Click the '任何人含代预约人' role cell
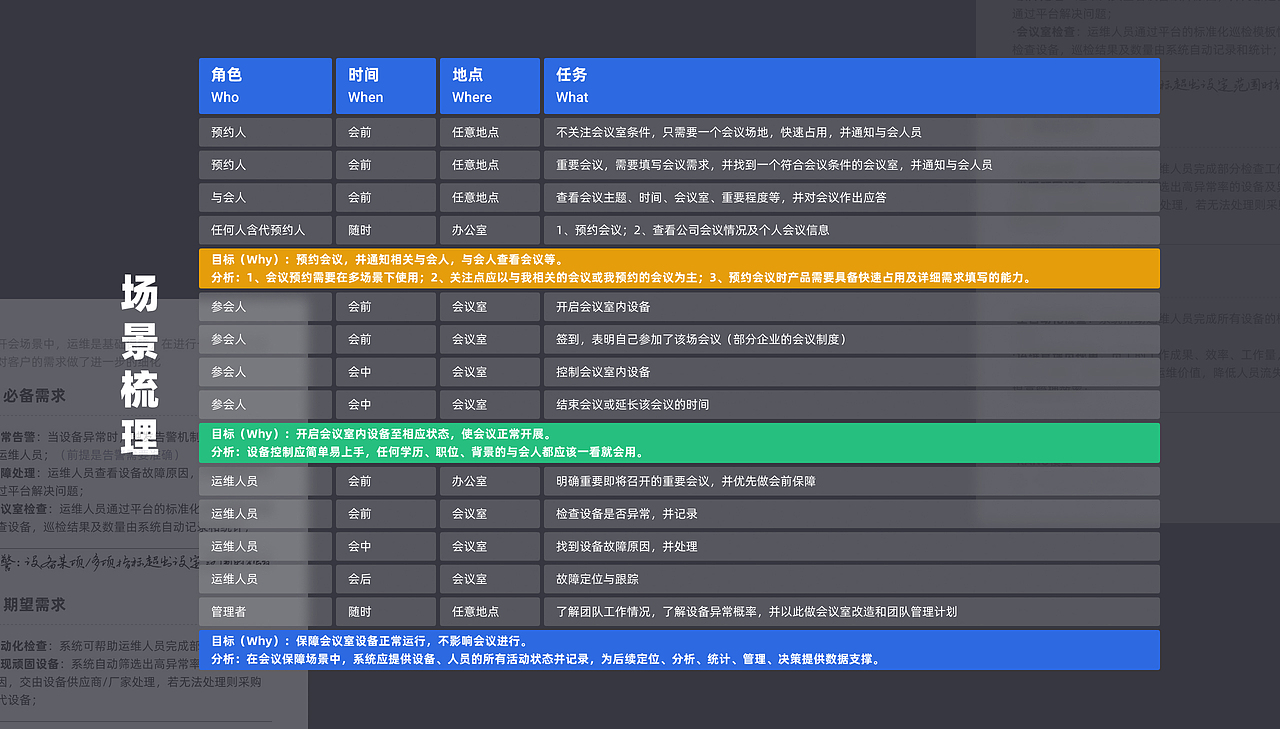1280x729 pixels. coord(265,230)
